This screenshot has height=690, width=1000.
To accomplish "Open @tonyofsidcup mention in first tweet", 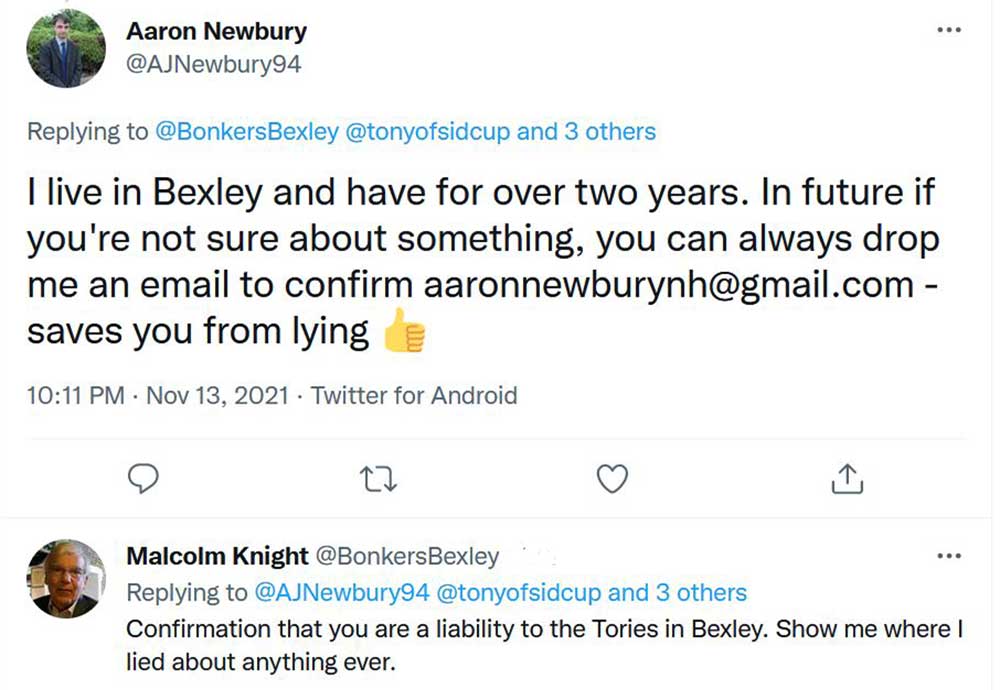I will [428, 131].
